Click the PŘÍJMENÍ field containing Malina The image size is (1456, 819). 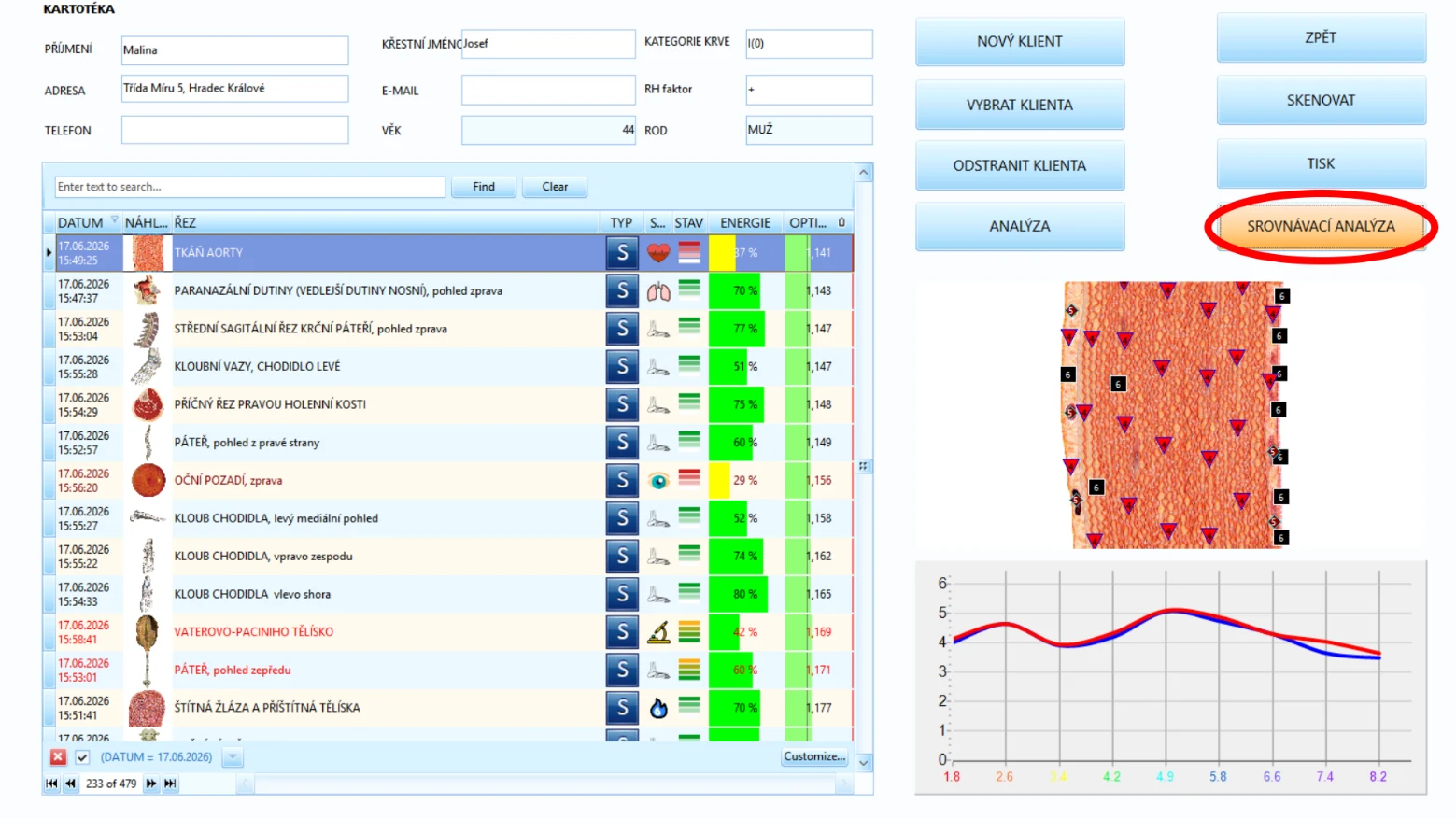pyautogui.click(x=234, y=50)
